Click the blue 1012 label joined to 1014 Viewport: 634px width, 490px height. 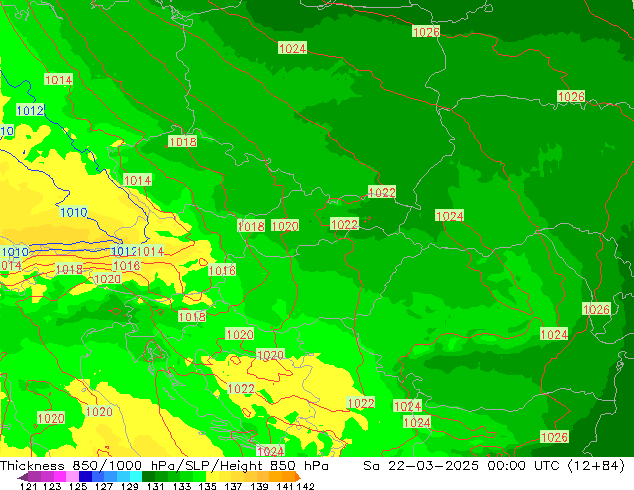[124, 251]
